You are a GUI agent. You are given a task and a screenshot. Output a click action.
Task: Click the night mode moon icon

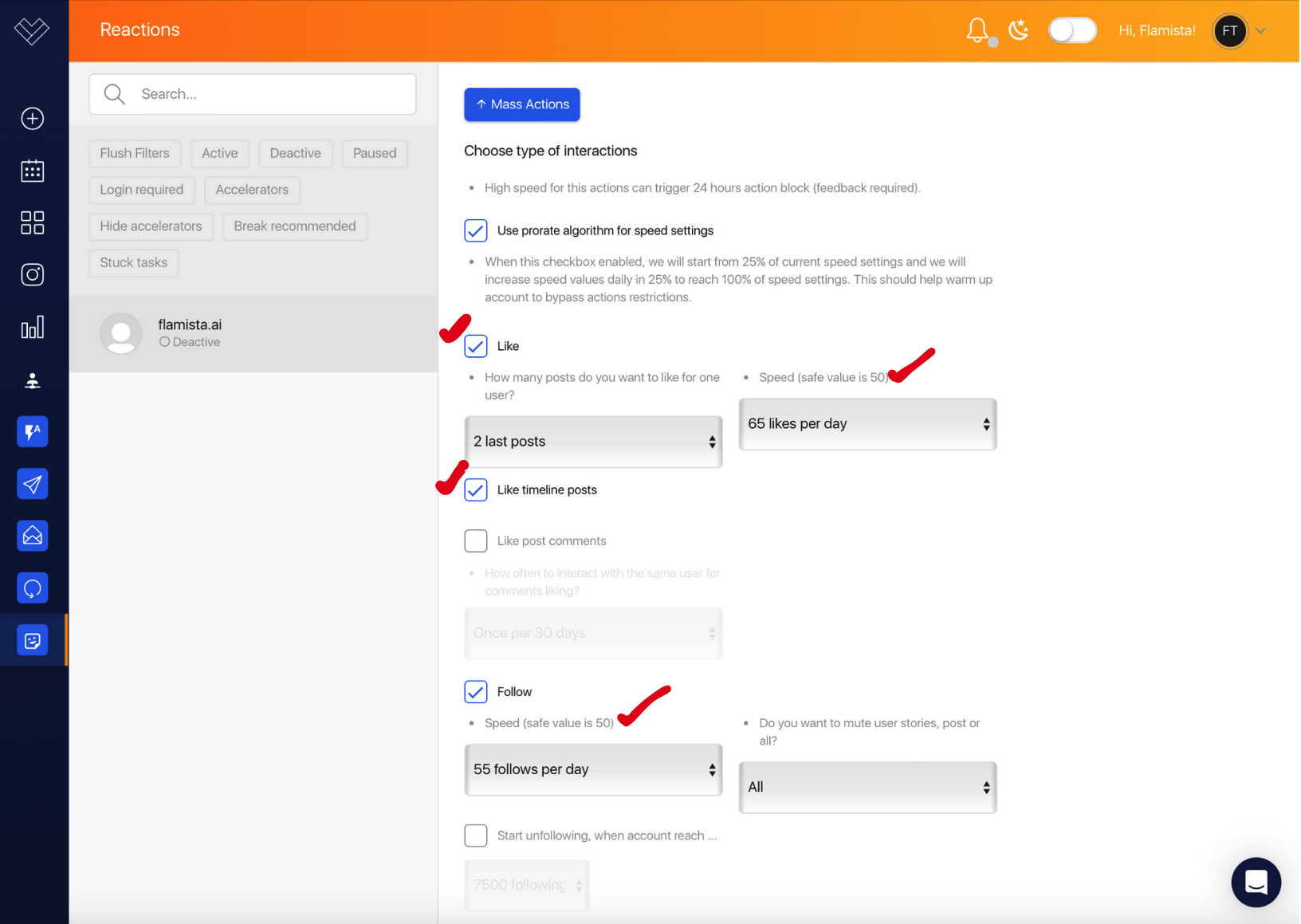[x=1018, y=30]
